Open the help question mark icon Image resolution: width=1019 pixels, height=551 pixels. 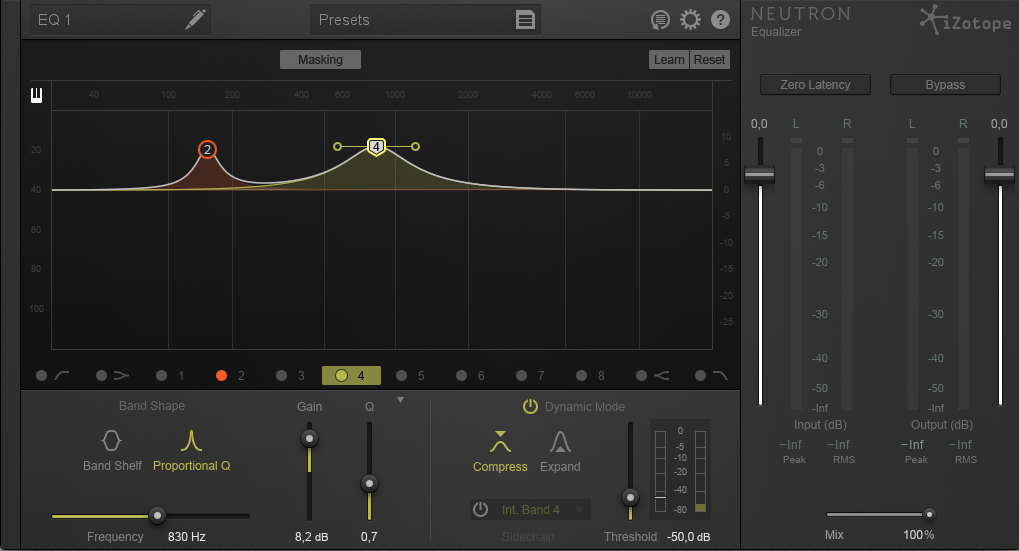pos(720,19)
